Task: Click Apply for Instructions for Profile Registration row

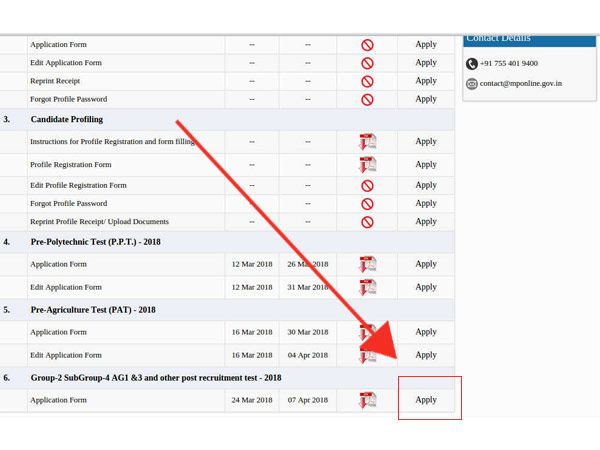Action: 426,142
